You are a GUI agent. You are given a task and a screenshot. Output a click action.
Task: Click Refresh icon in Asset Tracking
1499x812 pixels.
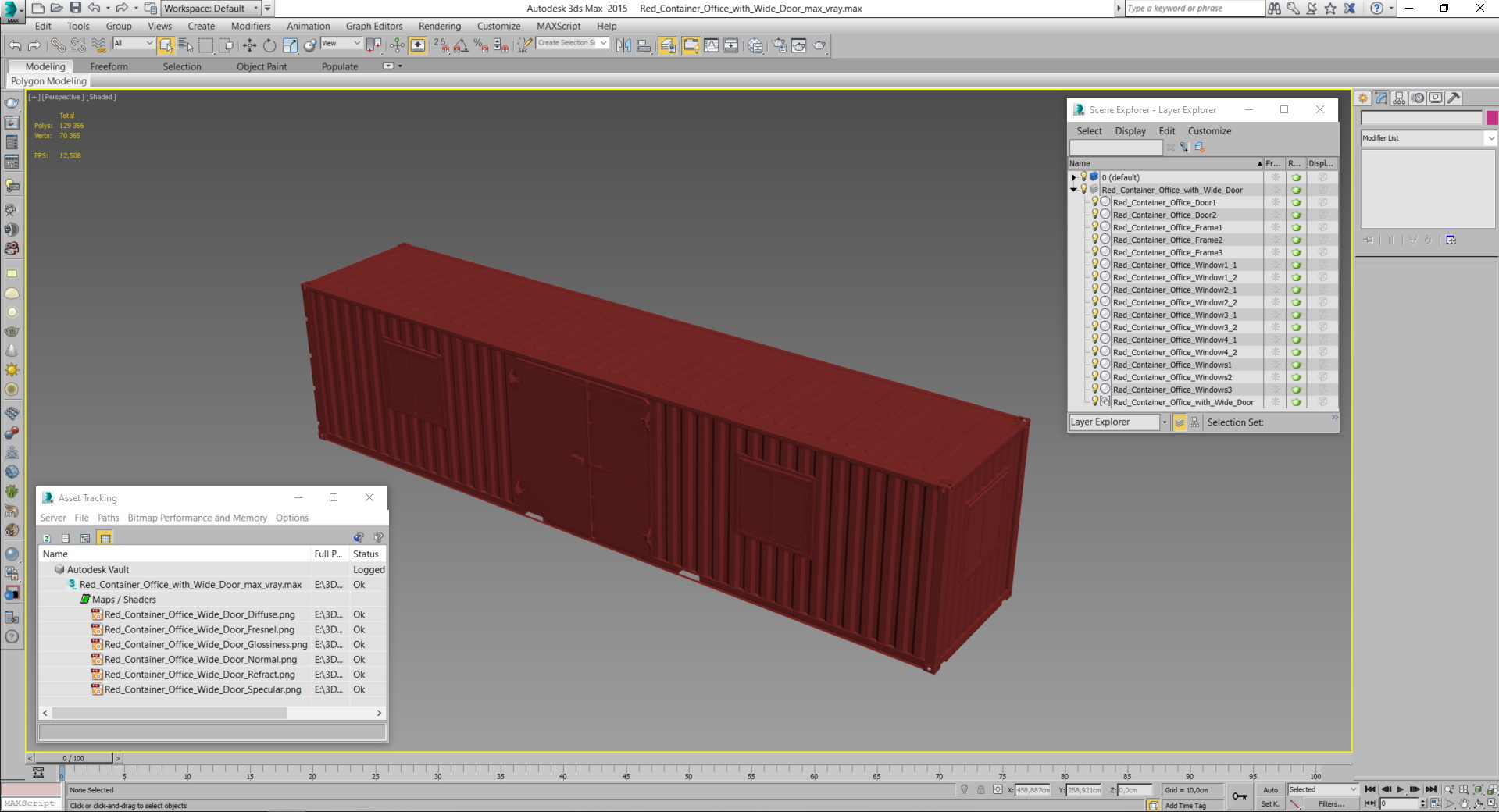coord(47,538)
